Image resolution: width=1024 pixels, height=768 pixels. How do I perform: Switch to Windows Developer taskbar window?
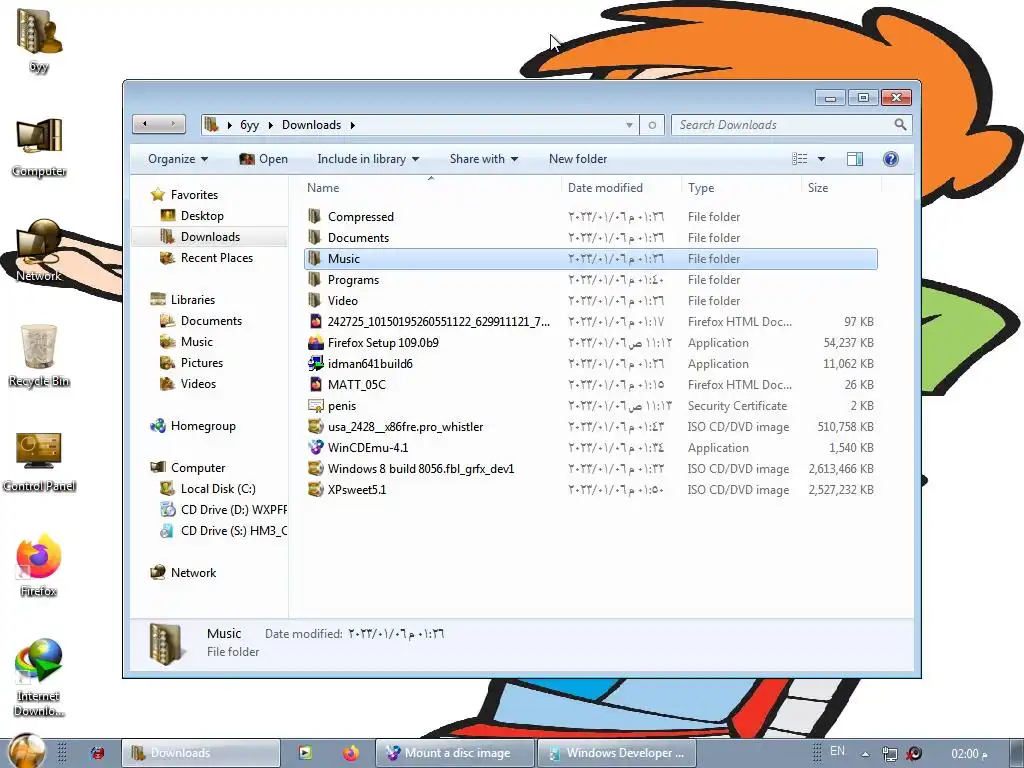click(x=616, y=753)
